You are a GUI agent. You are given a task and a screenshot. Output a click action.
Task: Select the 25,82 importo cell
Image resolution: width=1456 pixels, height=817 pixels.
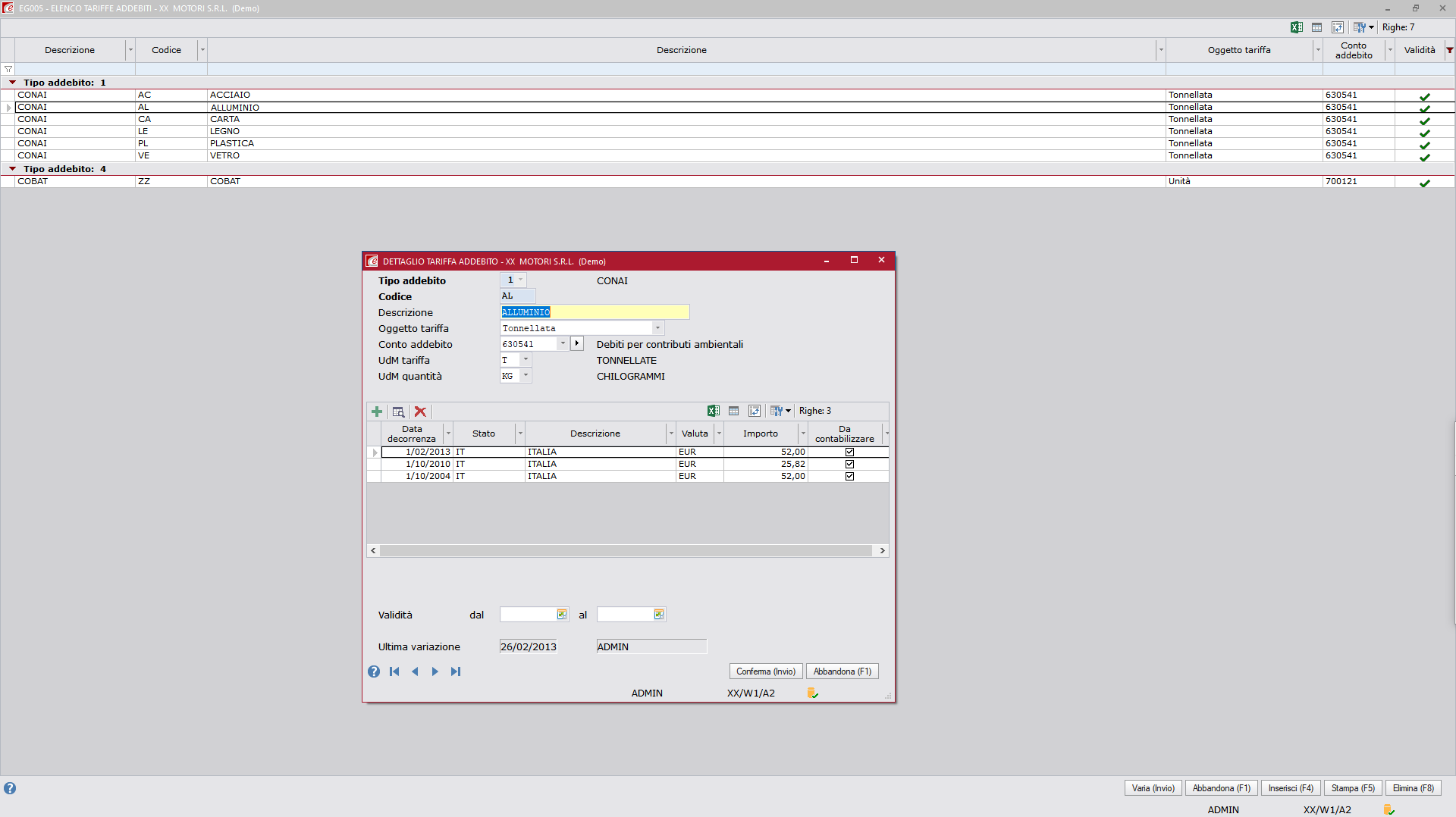tap(766, 464)
